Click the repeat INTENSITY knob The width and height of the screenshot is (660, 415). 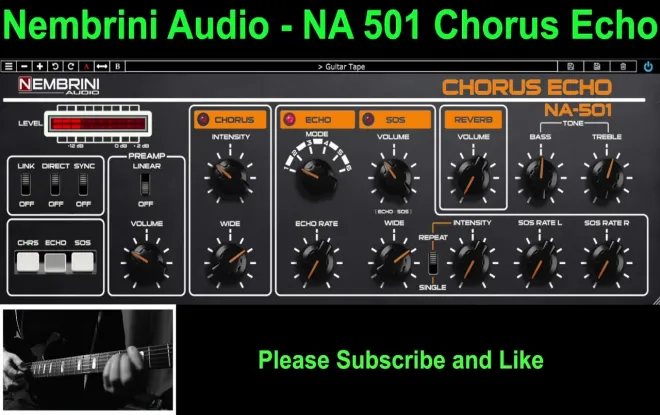pyautogui.click(x=472, y=263)
